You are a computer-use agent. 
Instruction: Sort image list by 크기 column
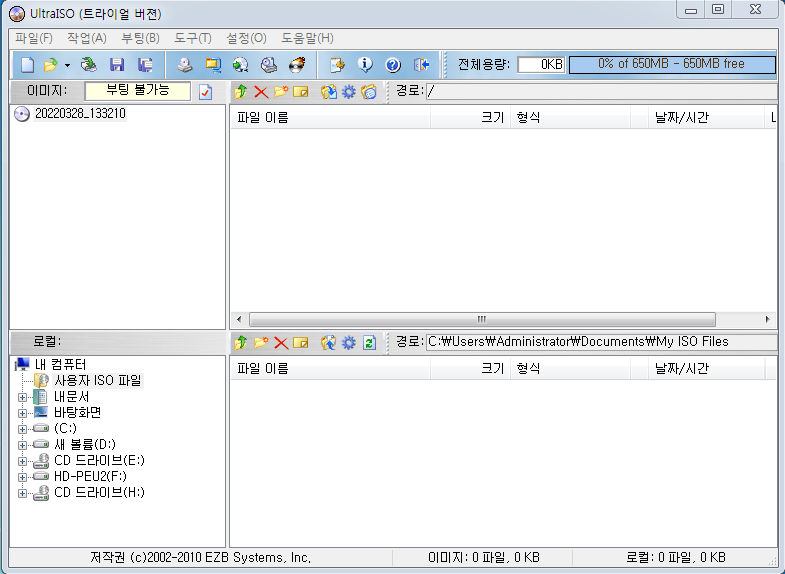(471, 118)
